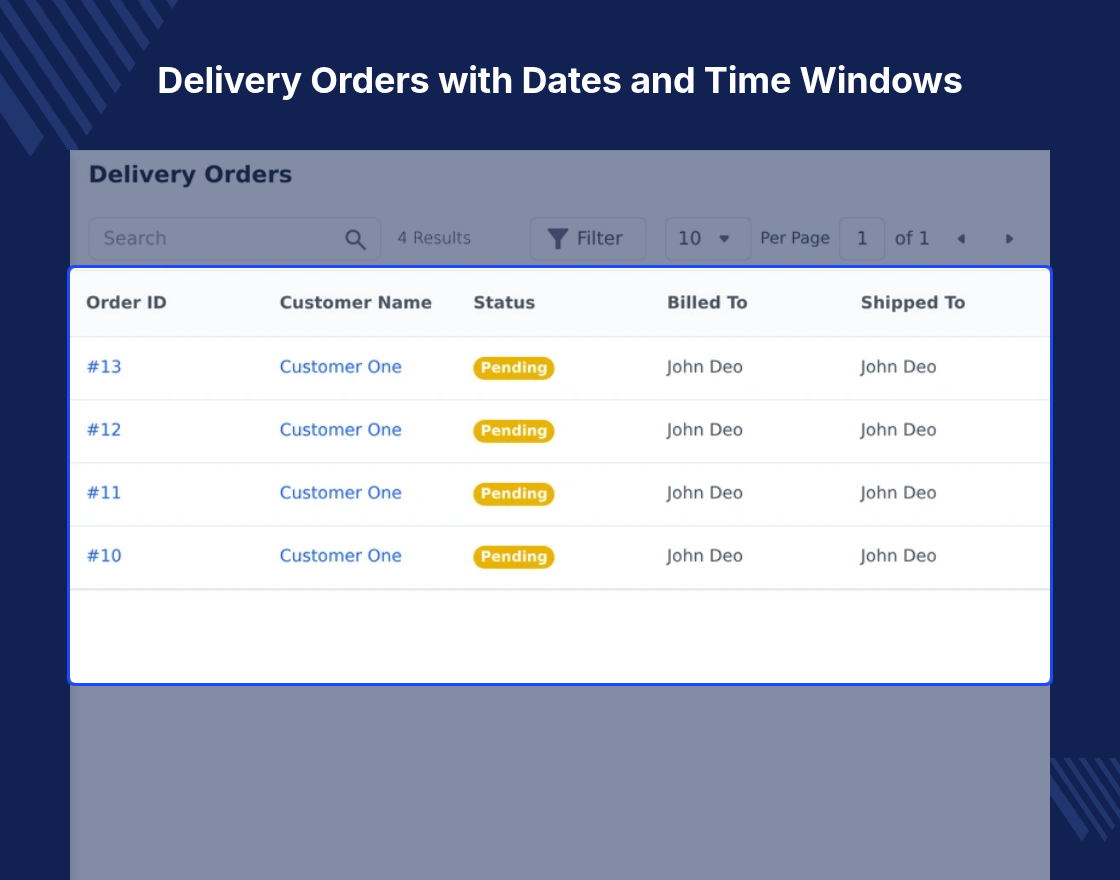Click Pending badge in order #11 row
Viewport: 1120px width, 880px height.
tap(514, 494)
